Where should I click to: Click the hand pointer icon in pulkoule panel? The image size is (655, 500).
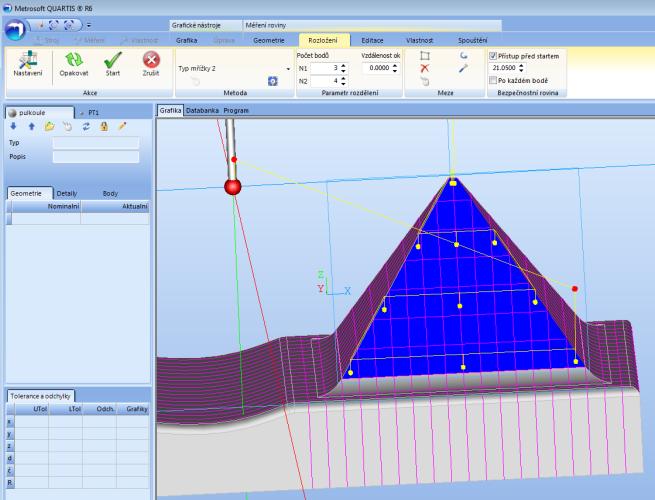tap(68, 126)
